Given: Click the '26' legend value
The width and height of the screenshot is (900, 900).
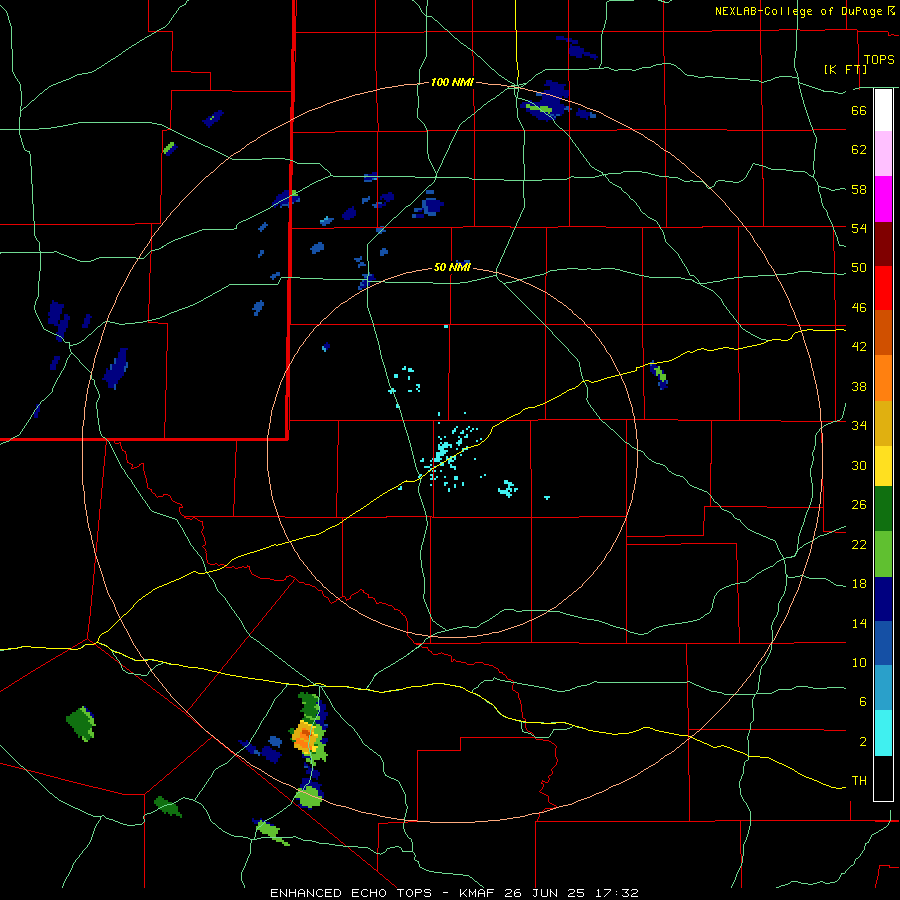Looking at the screenshot, I should (859, 505).
